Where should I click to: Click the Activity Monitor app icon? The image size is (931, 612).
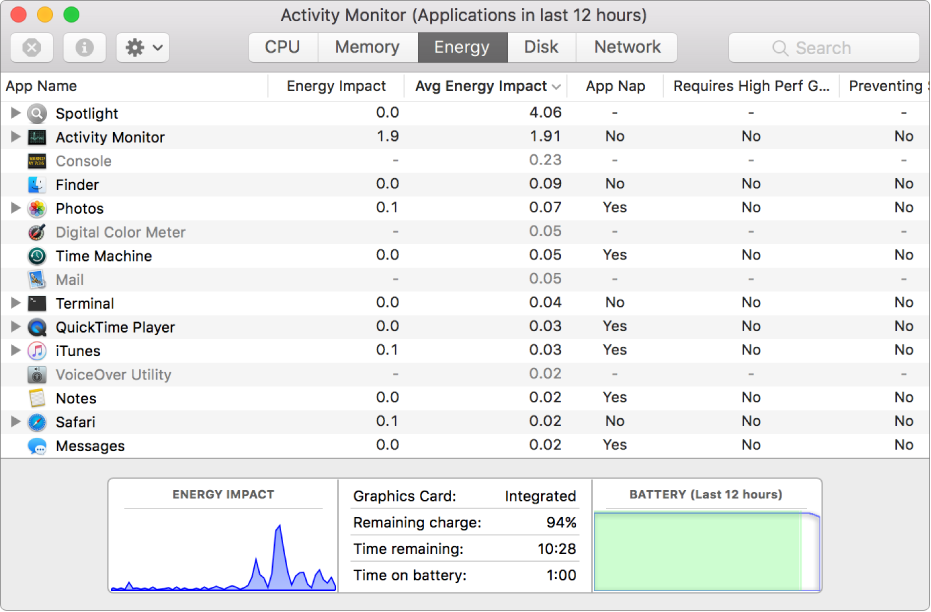click(x=37, y=137)
